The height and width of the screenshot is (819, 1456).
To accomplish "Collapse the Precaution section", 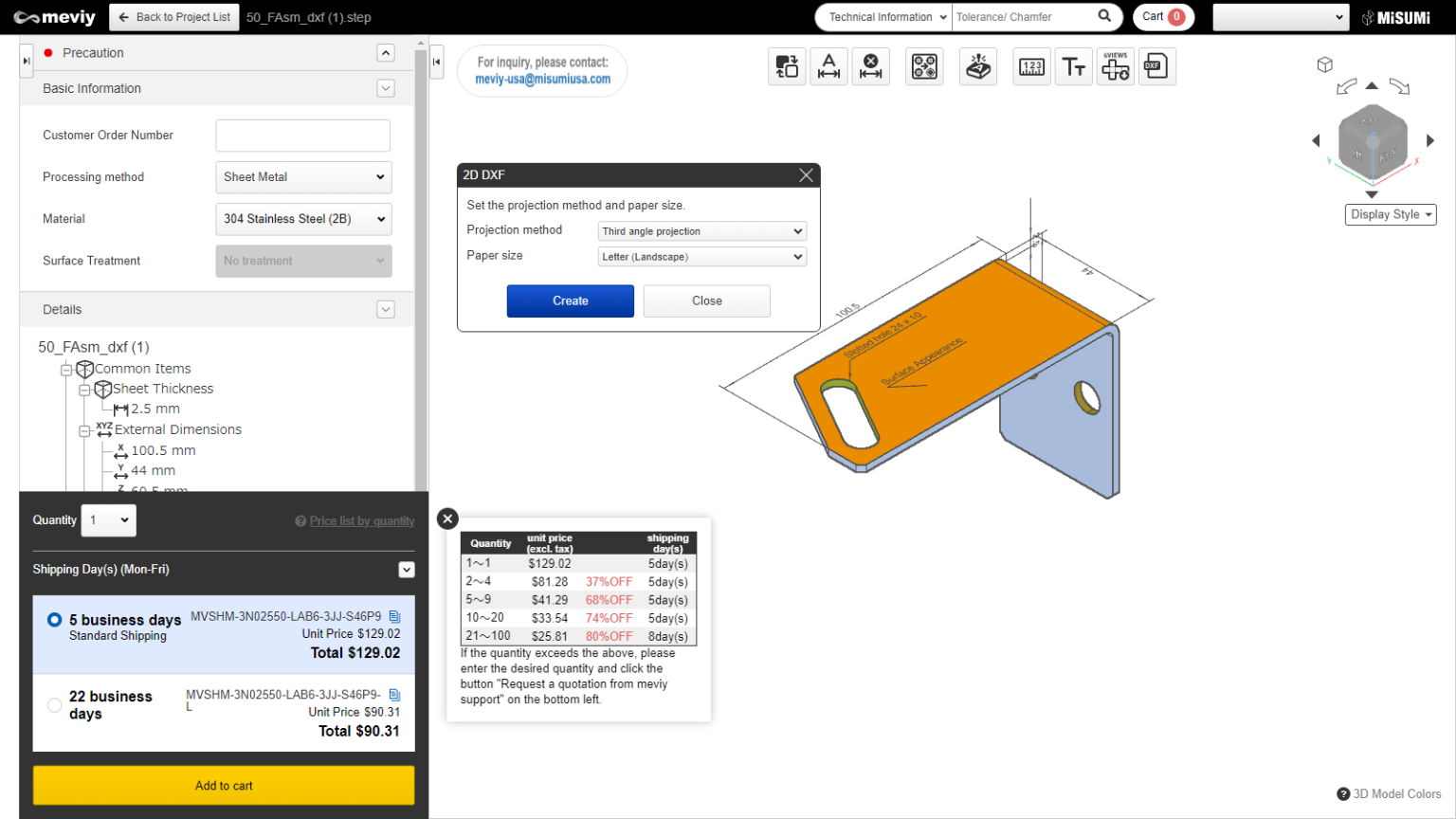I will click(x=386, y=52).
